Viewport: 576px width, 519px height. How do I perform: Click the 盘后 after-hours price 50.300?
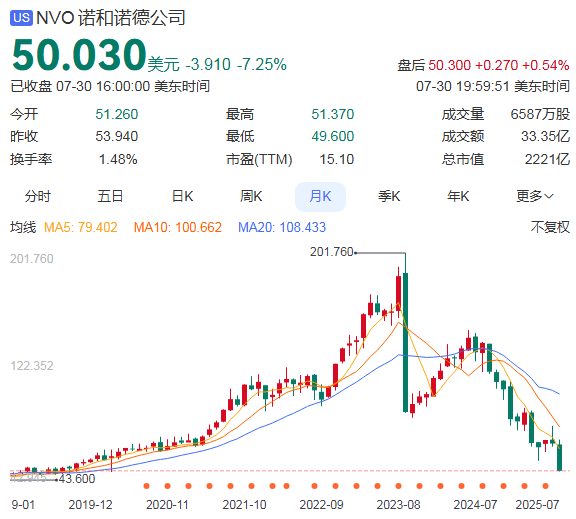pyautogui.click(x=450, y=65)
